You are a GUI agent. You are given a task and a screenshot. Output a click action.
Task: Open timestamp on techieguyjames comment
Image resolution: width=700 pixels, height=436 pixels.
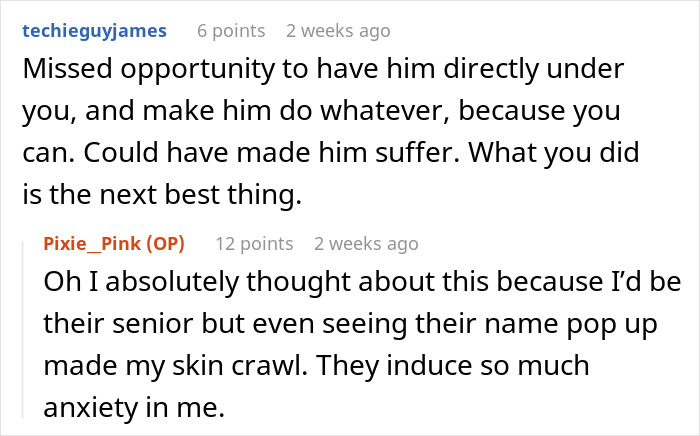338,31
